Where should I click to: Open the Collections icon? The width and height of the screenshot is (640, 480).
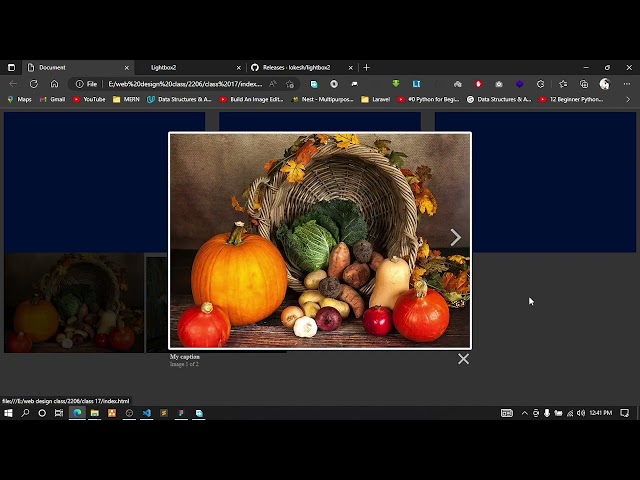click(584, 84)
